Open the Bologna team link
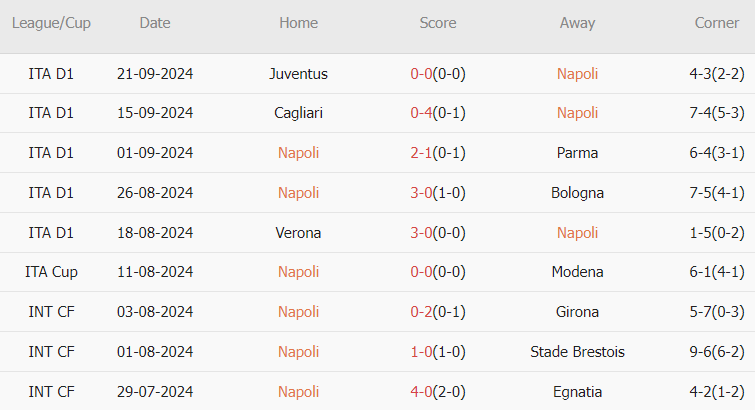 [577, 193]
